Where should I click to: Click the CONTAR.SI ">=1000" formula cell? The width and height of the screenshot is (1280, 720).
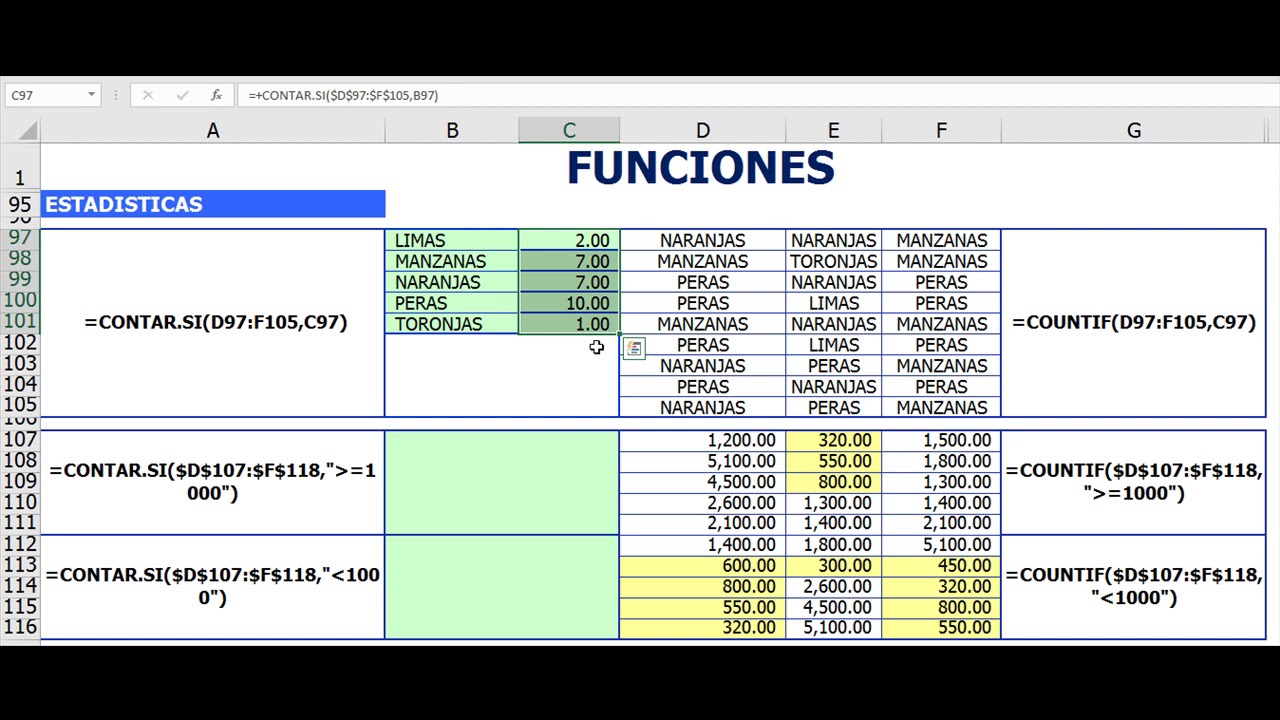[x=213, y=482]
